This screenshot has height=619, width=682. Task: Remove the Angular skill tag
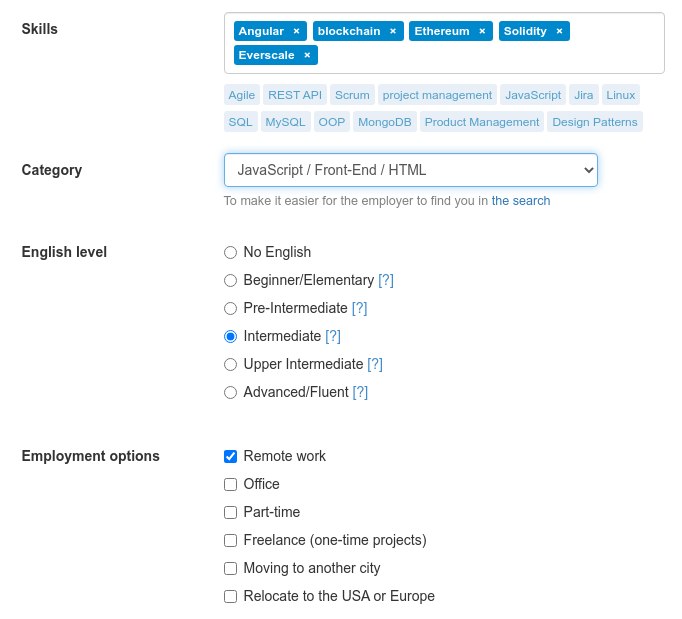[296, 31]
